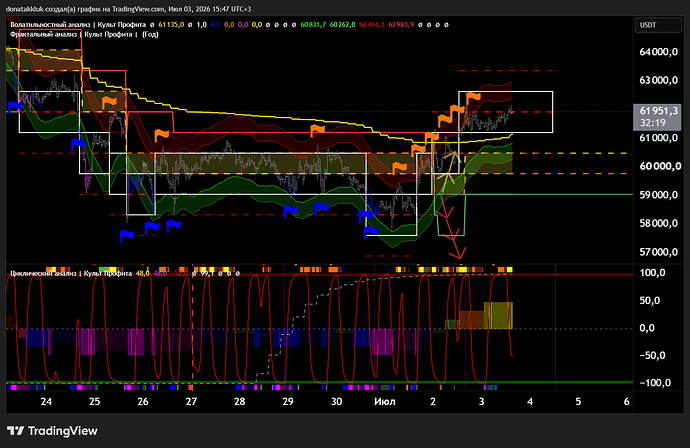The width and height of the screenshot is (690, 448).
Task: Click the orange flag above June 29
Action: [x=317, y=130]
